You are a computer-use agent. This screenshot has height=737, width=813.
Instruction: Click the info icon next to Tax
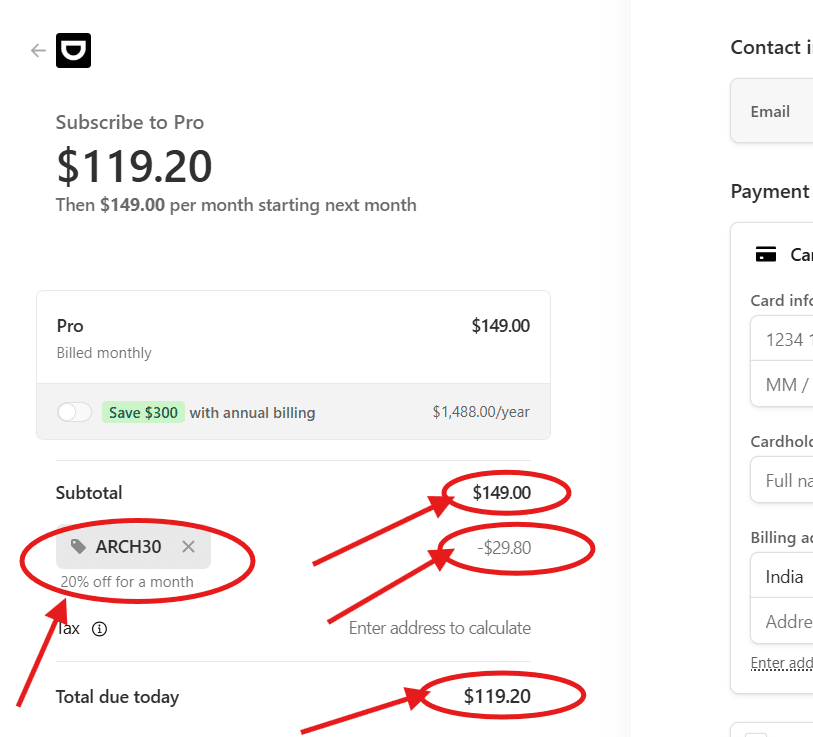pyautogui.click(x=98, y=629)
